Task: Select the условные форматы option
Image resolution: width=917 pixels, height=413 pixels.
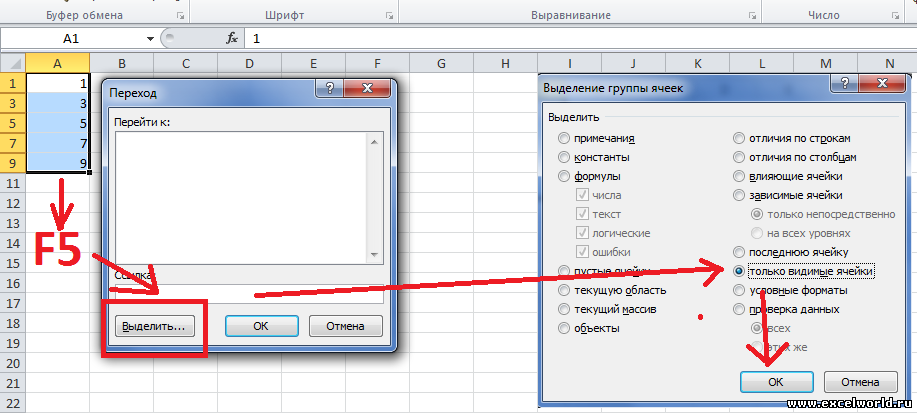Action: coord(790,290)
